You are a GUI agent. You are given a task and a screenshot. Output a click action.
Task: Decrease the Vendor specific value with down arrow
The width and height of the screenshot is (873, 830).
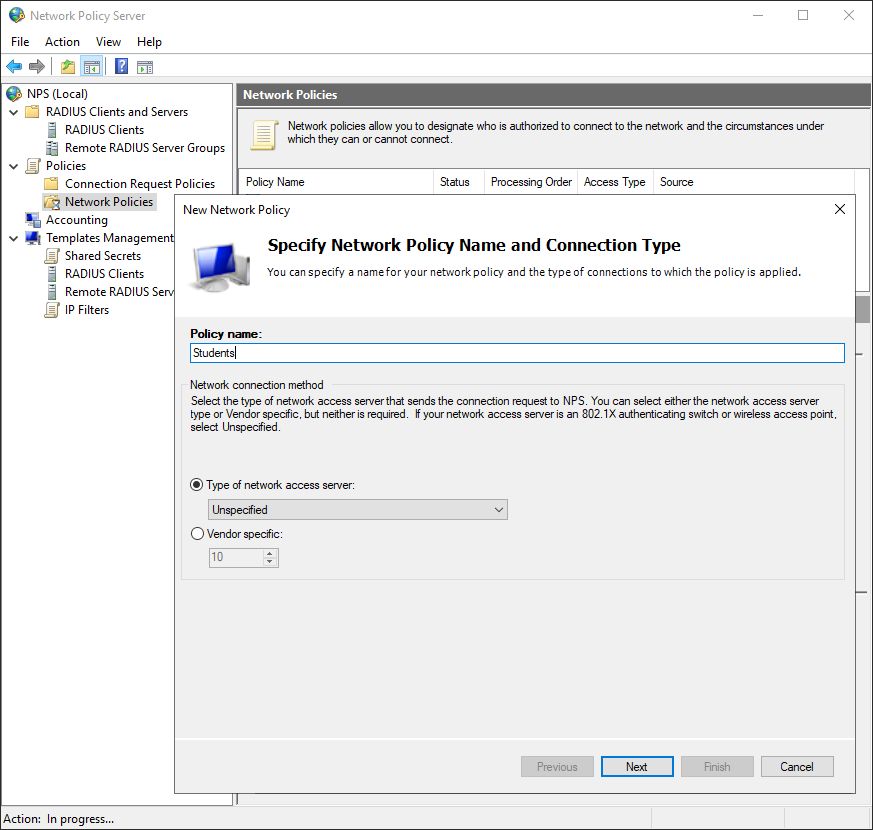point(269,562)
